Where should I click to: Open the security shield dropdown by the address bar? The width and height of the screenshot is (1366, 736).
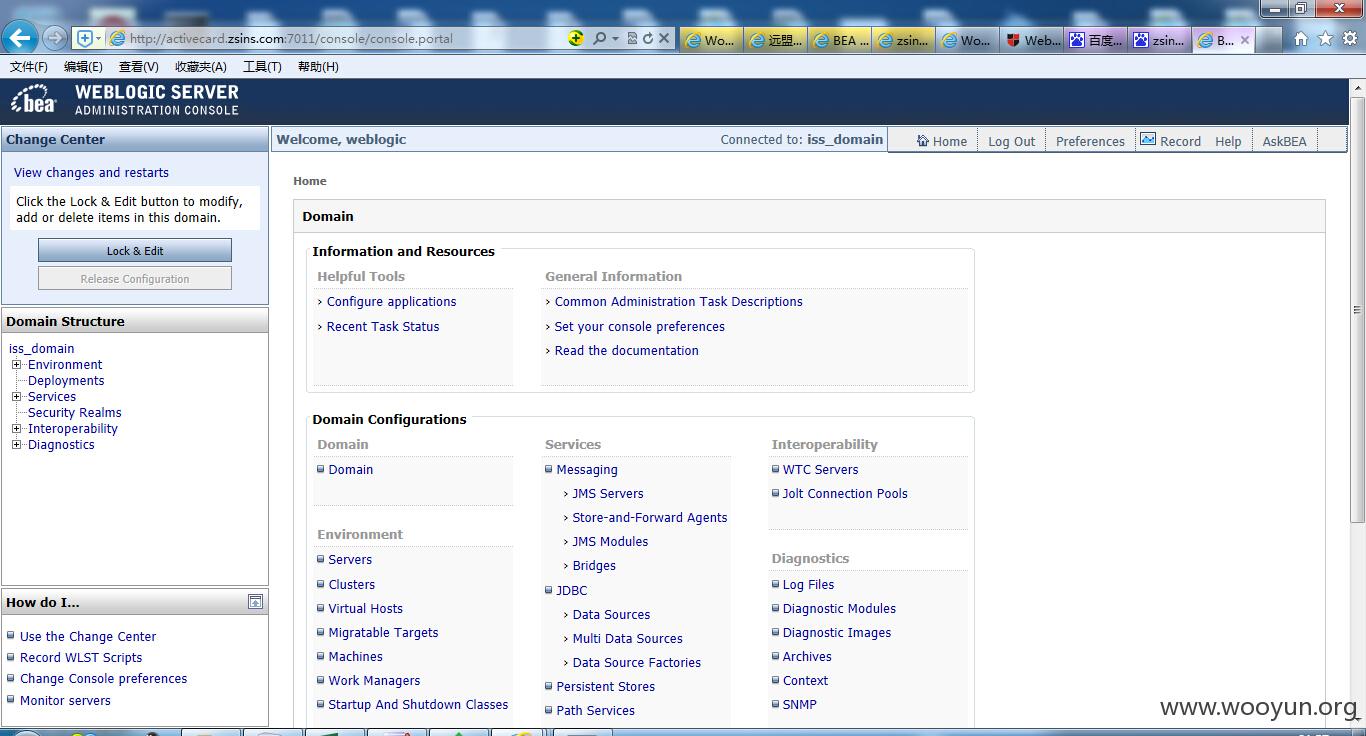click(89, 38)
